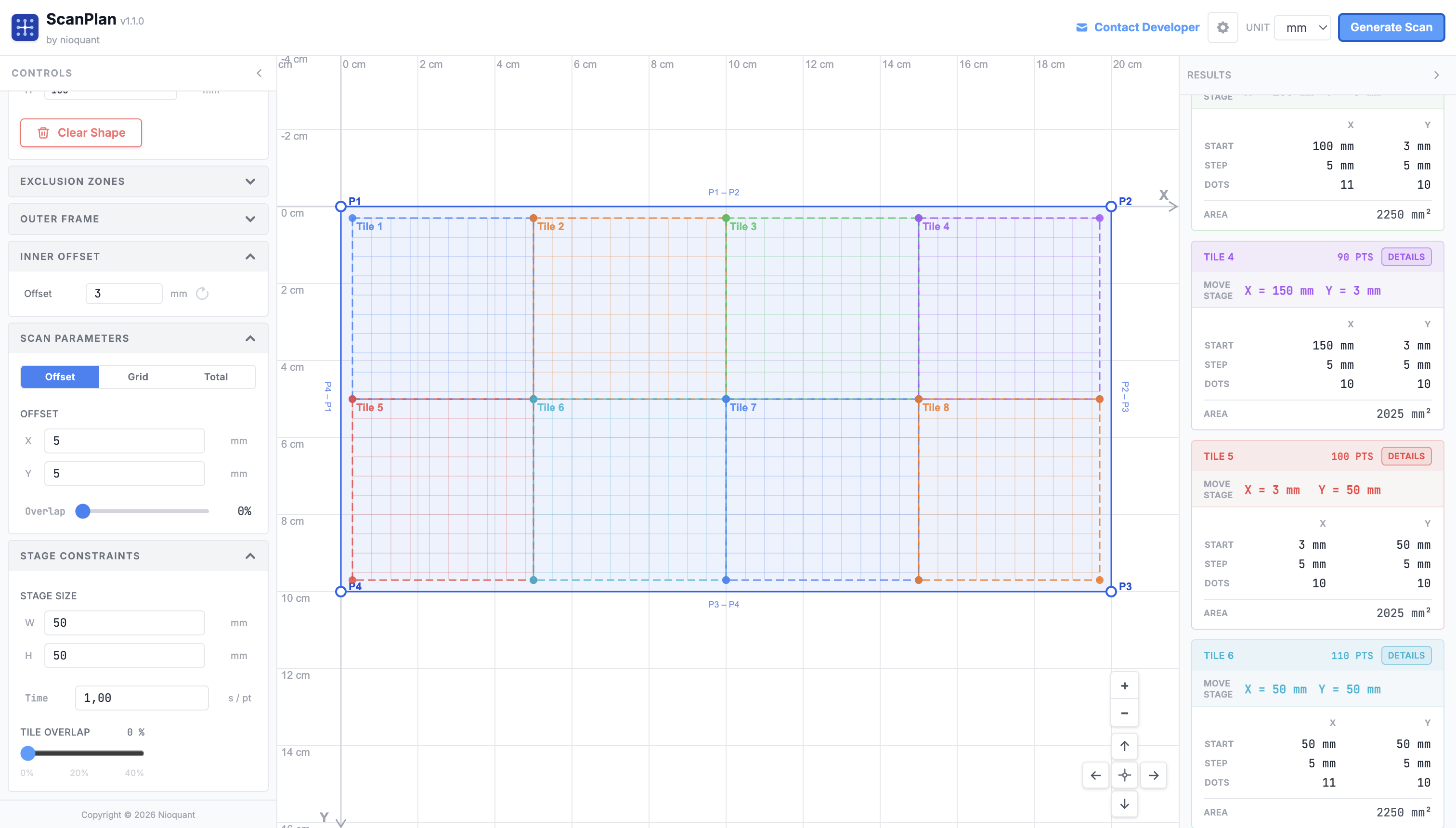Adjust the Tile Overlap slider handle

point(28,753)
